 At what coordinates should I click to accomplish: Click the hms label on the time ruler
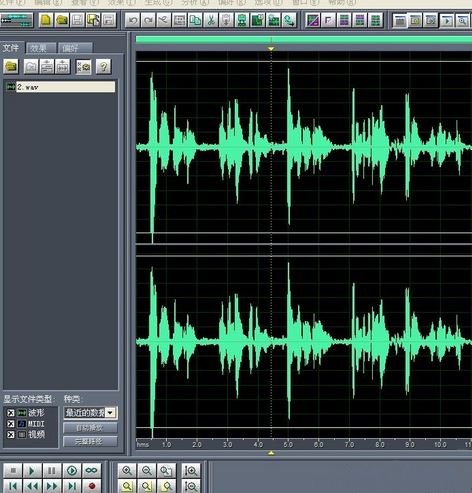point(143,445)
